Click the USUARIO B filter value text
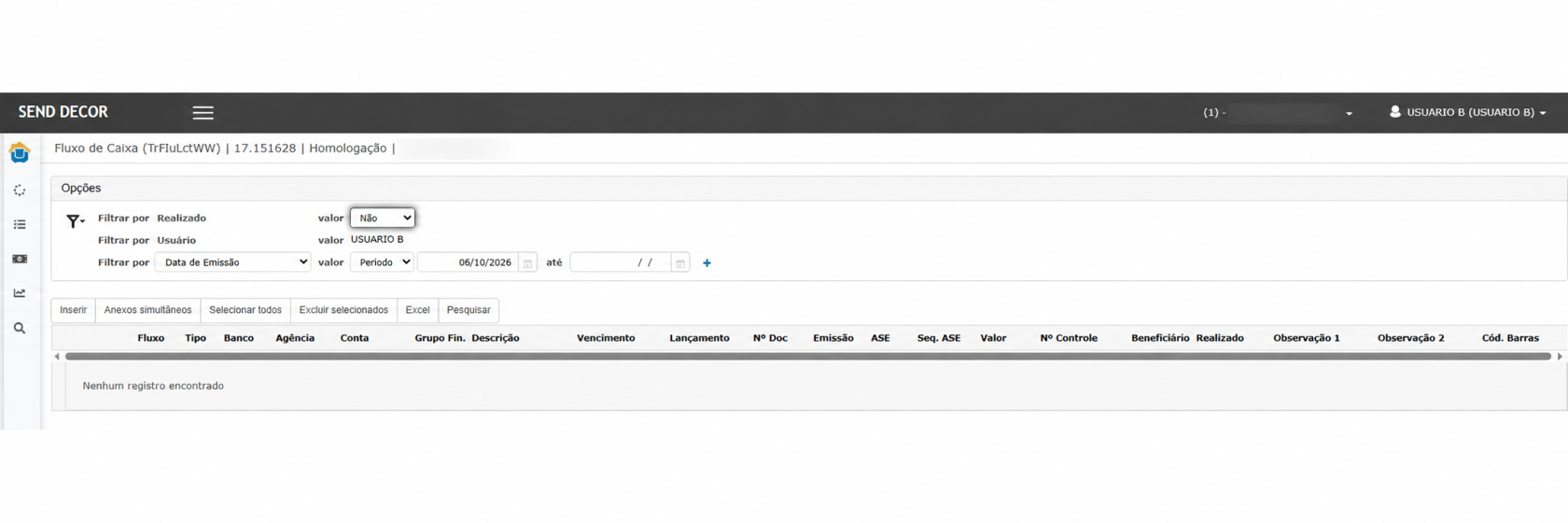1568x523 pixels. 377,240
